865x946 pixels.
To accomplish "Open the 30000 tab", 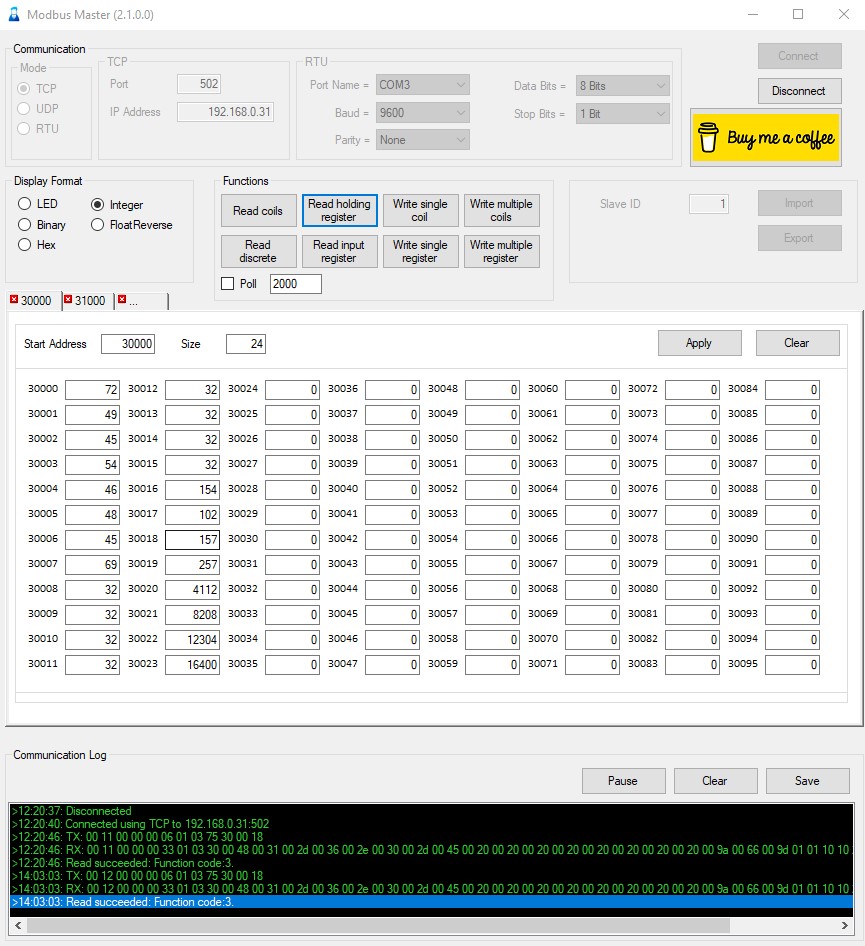I will [x=36, y=301].
